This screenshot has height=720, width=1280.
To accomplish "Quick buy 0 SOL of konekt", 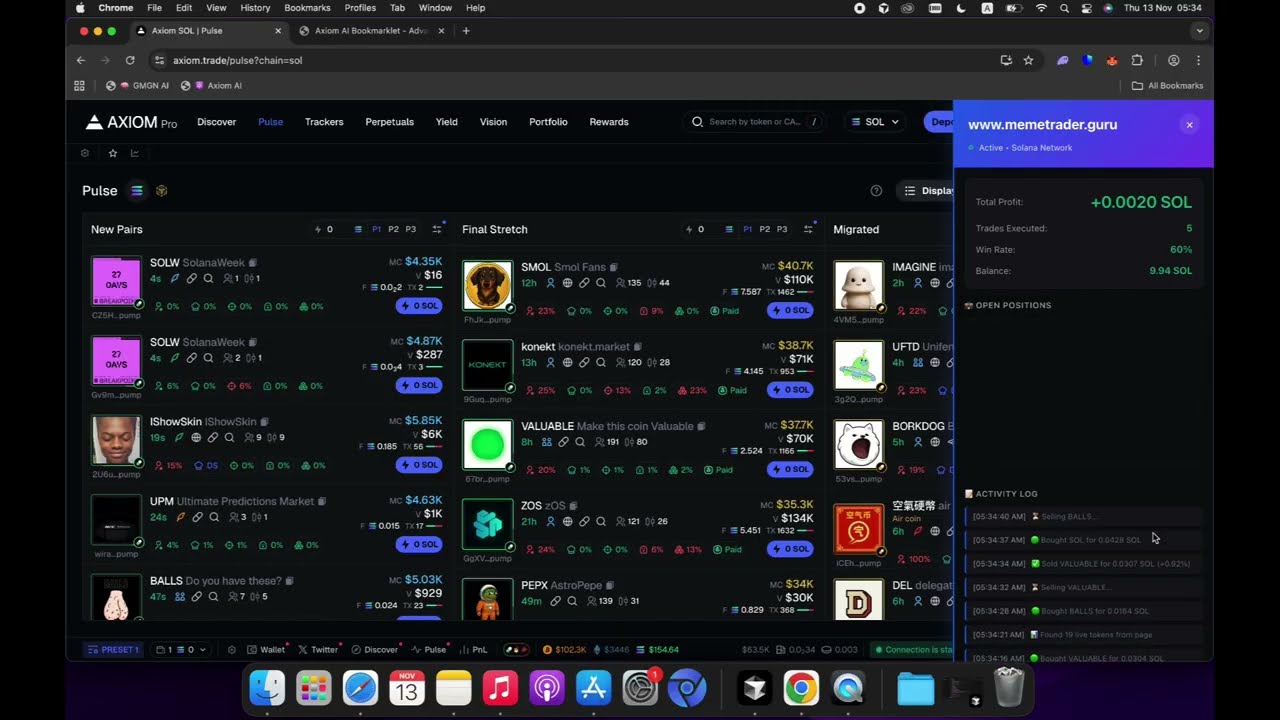I will [x=790, y=390].
